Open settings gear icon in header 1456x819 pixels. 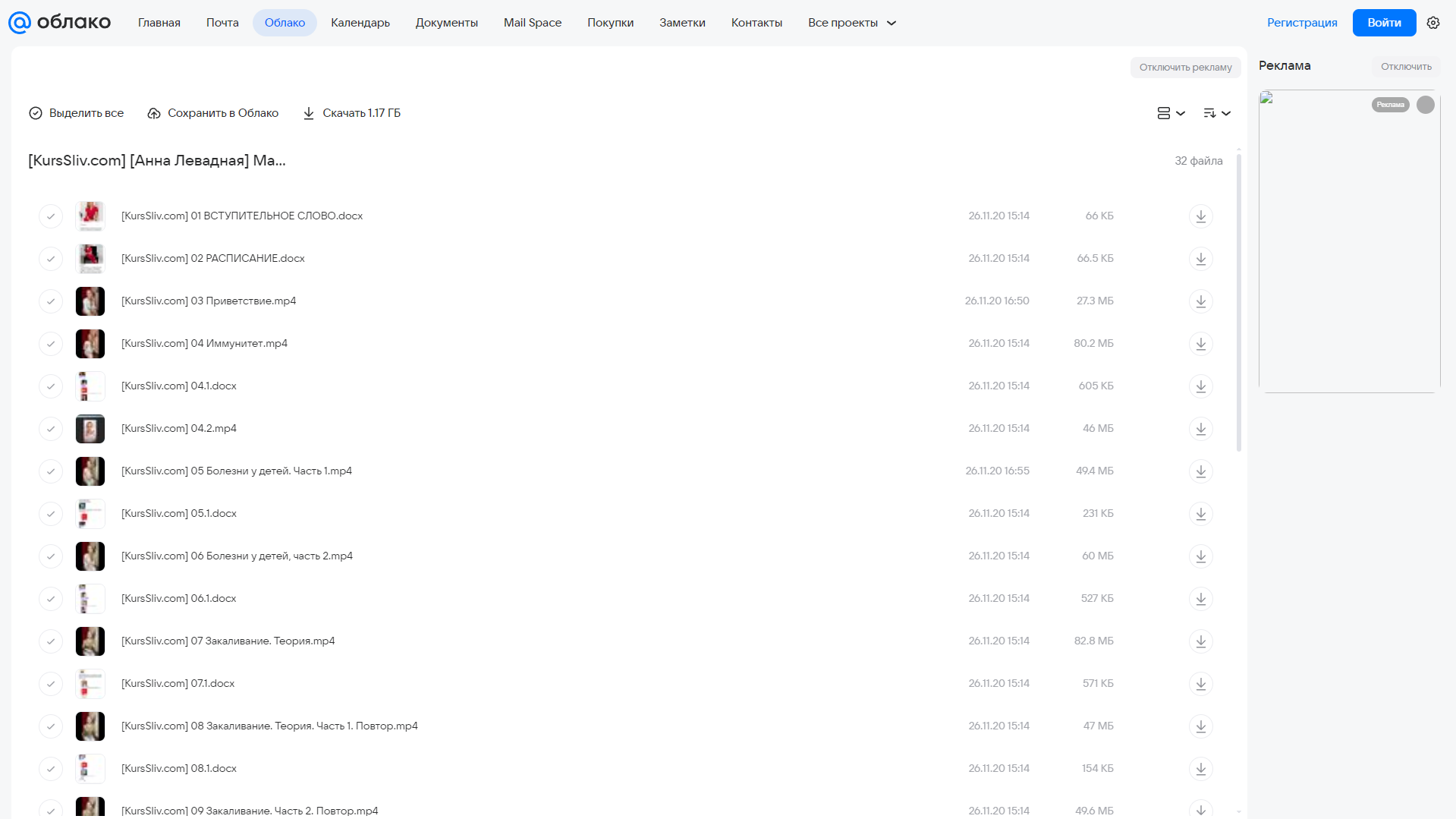[1433, 23]
